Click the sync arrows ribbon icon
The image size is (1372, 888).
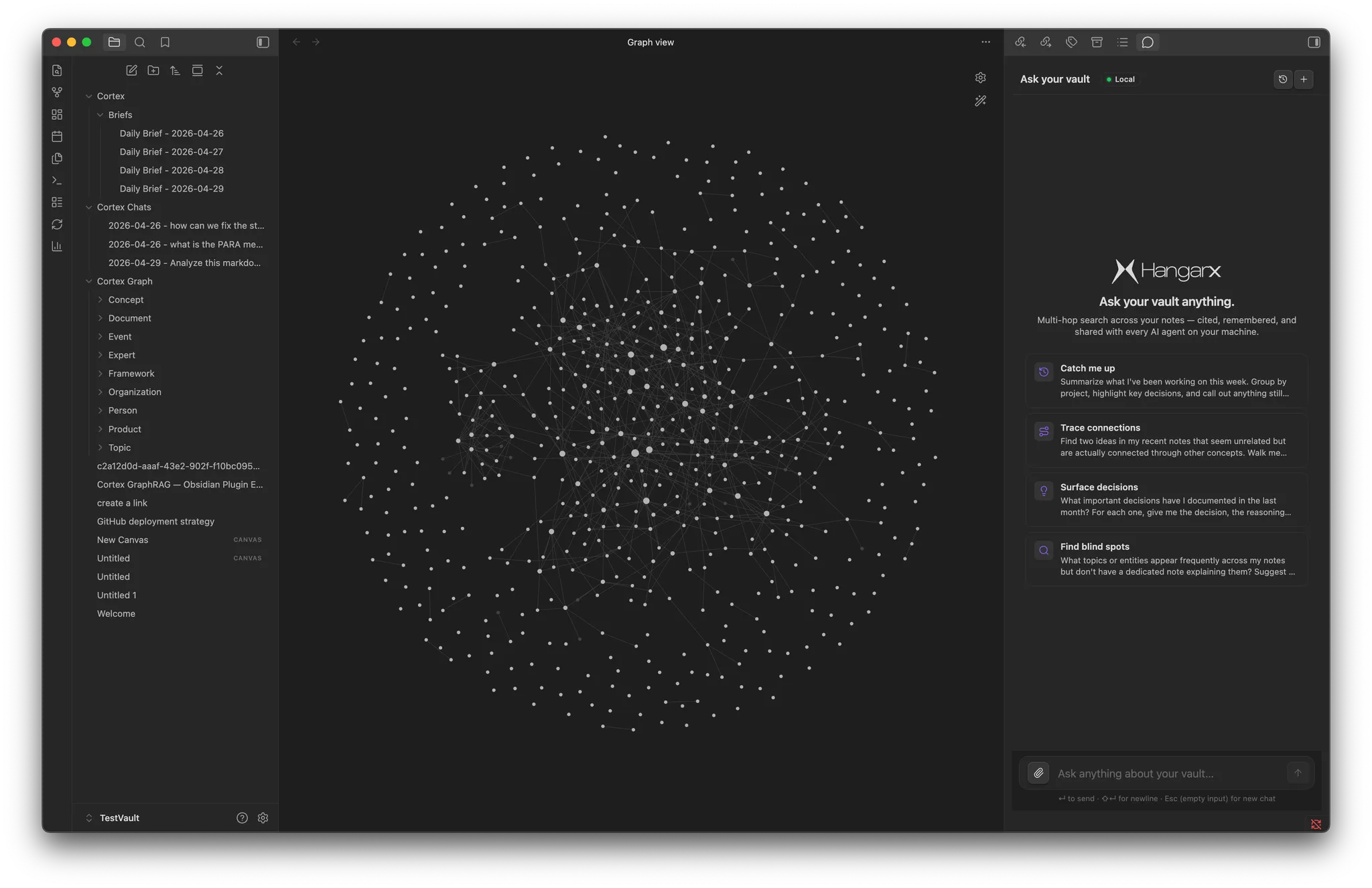click(57, 224)
